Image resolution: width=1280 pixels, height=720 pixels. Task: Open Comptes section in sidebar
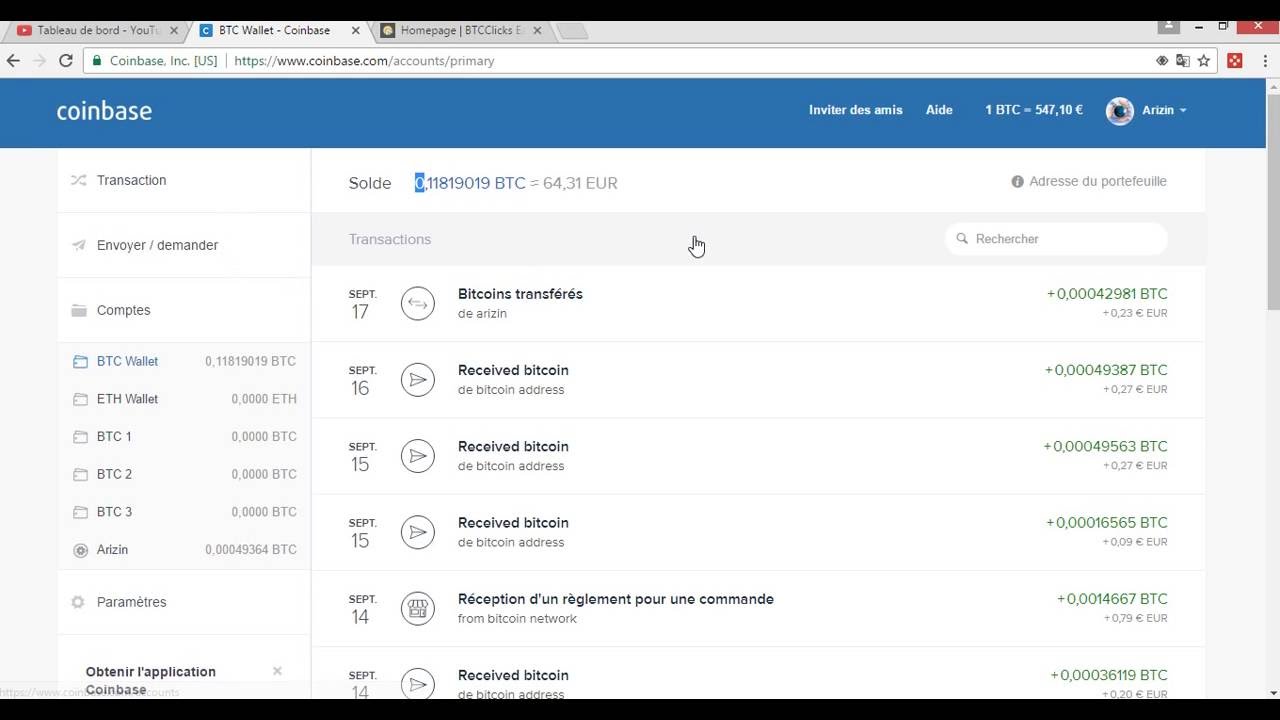(x=184, y=310)
